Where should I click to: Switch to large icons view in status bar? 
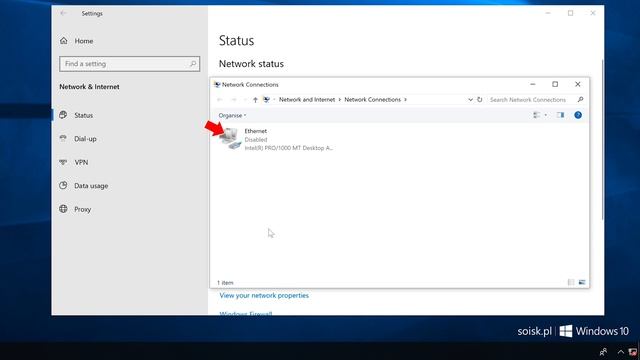point(582,282)
